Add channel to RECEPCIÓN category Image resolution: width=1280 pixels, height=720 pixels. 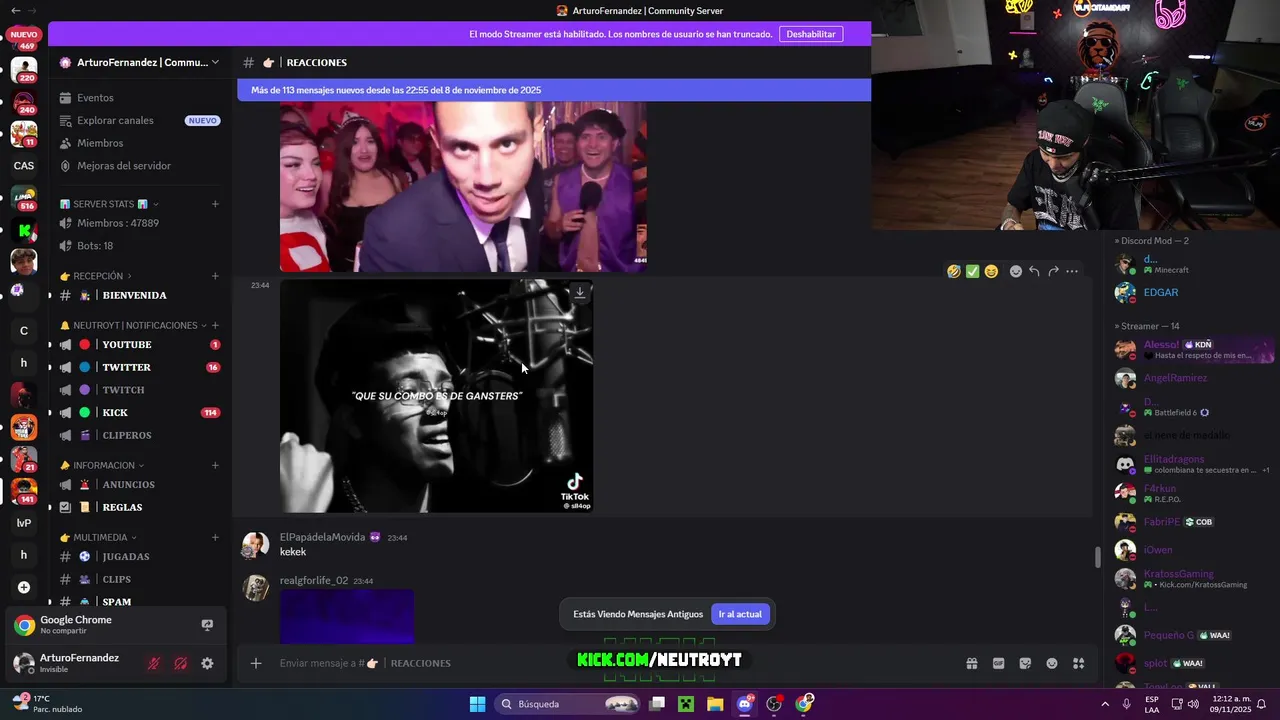(215, 276)
